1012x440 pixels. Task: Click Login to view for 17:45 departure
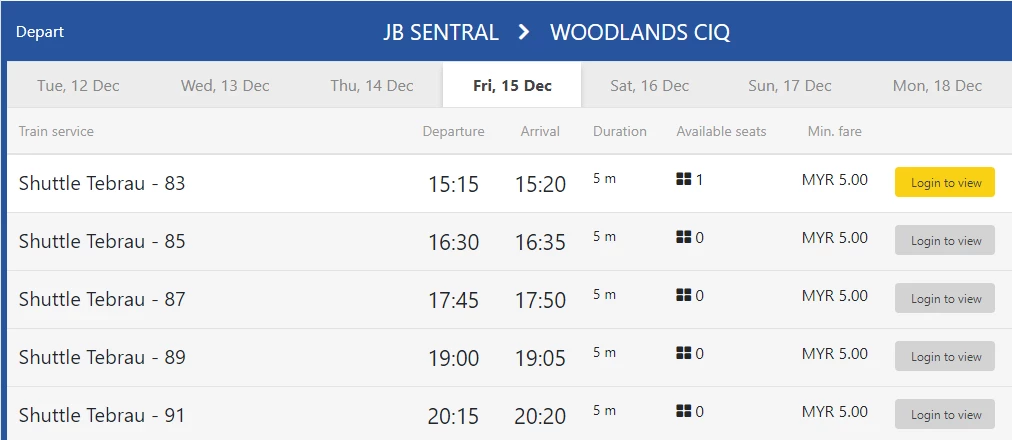pyautogui.click(x=945, y=299)
